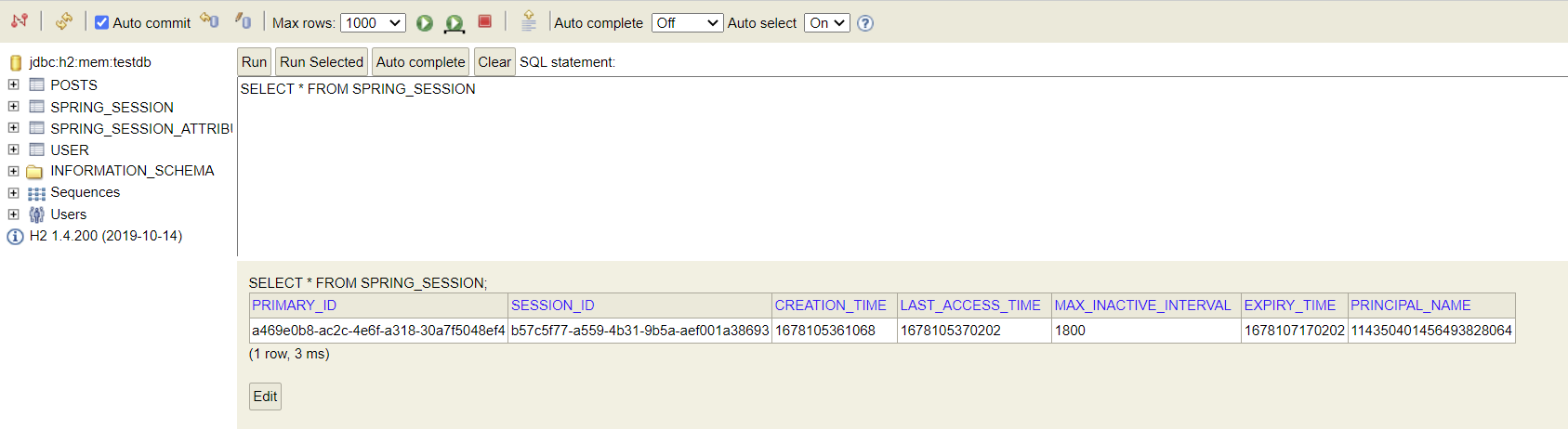This screenshot has width=1568, height=429.
Task: Expand the SPRING_SESSION table node
Action: tap(13, 107)
